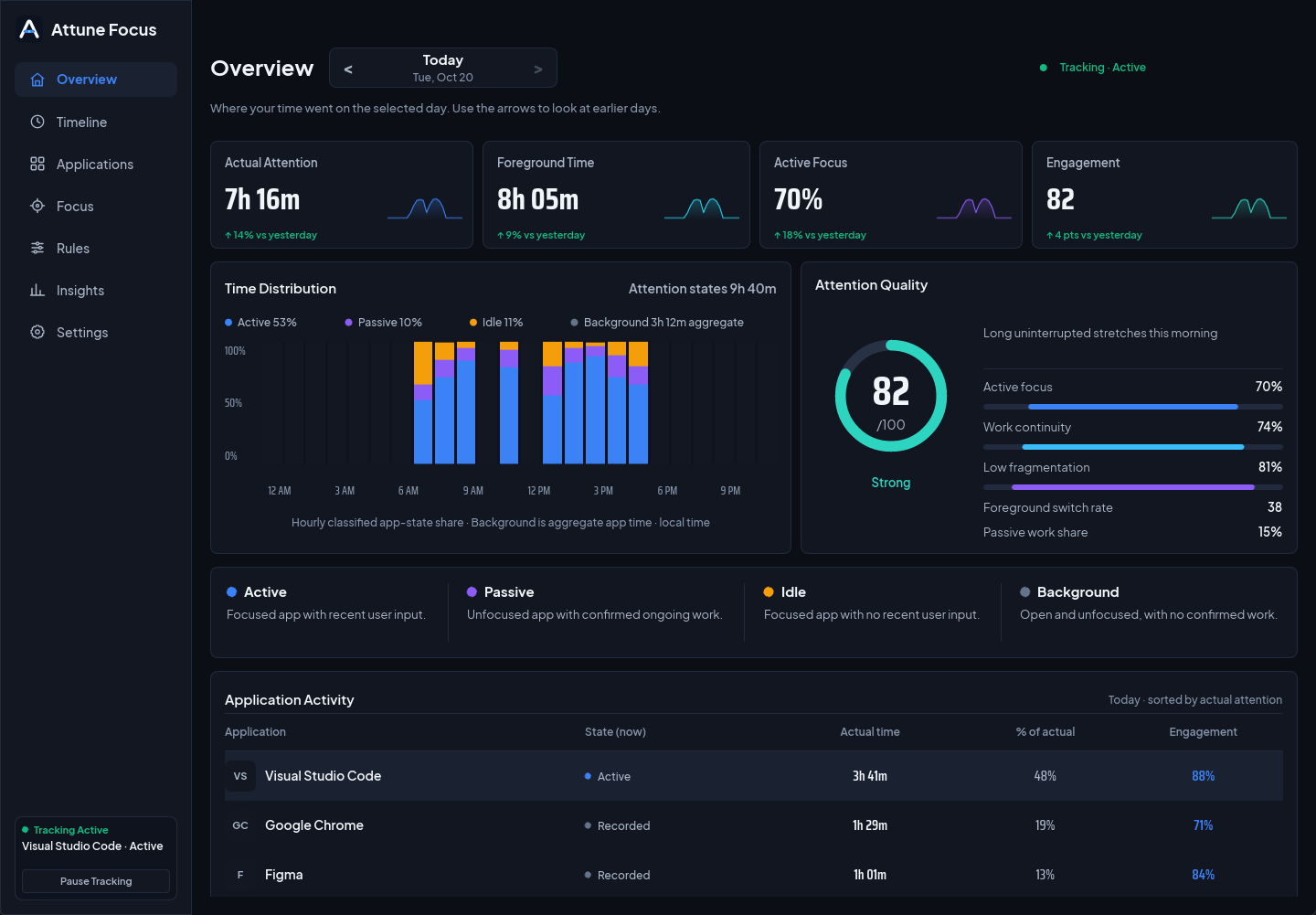Click the Active 53% legend item
The width and height of the screenshot is (1316, 915).
[x=260, y=323]
